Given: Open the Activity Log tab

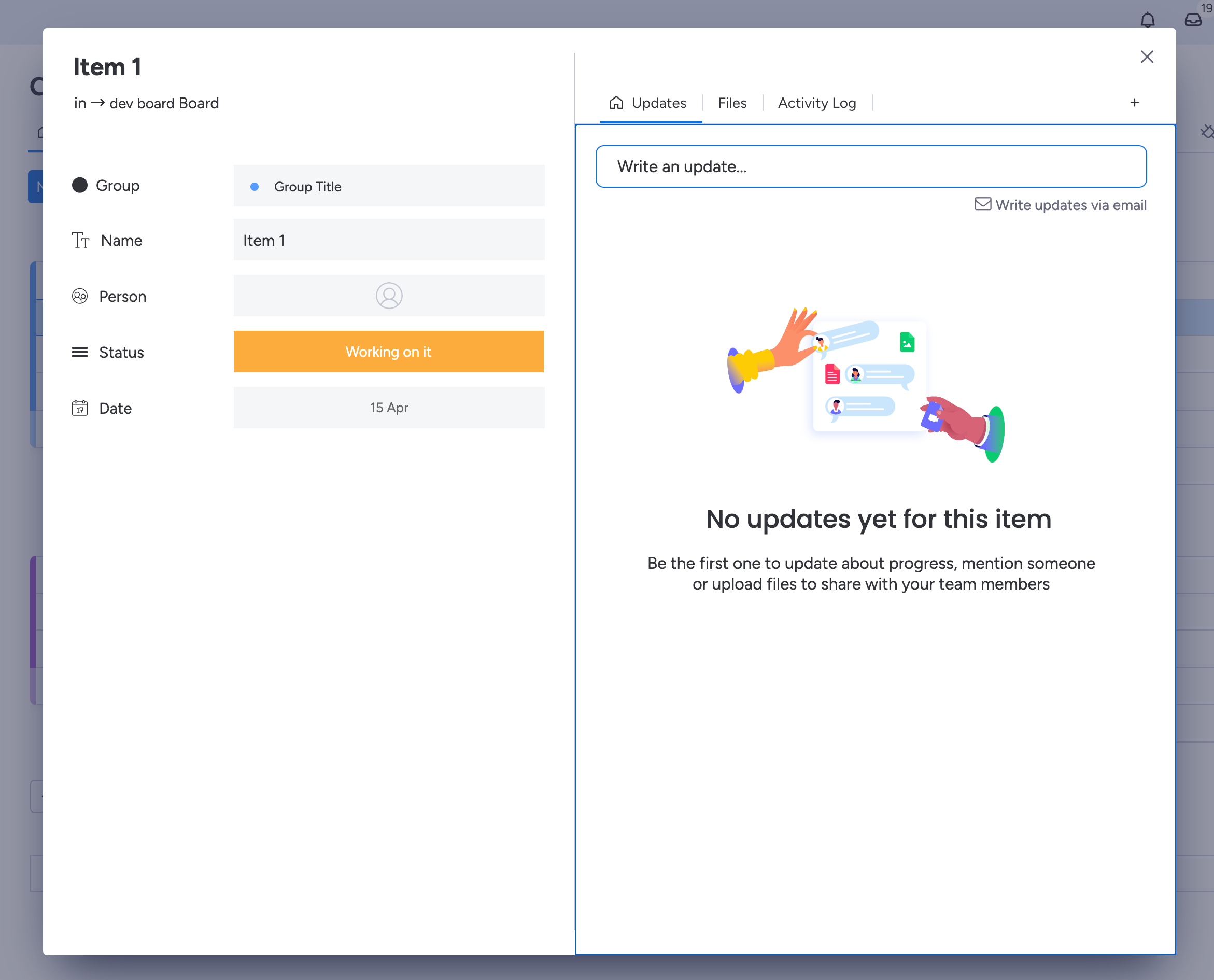Looking at the screenshot, I should 816,103.
